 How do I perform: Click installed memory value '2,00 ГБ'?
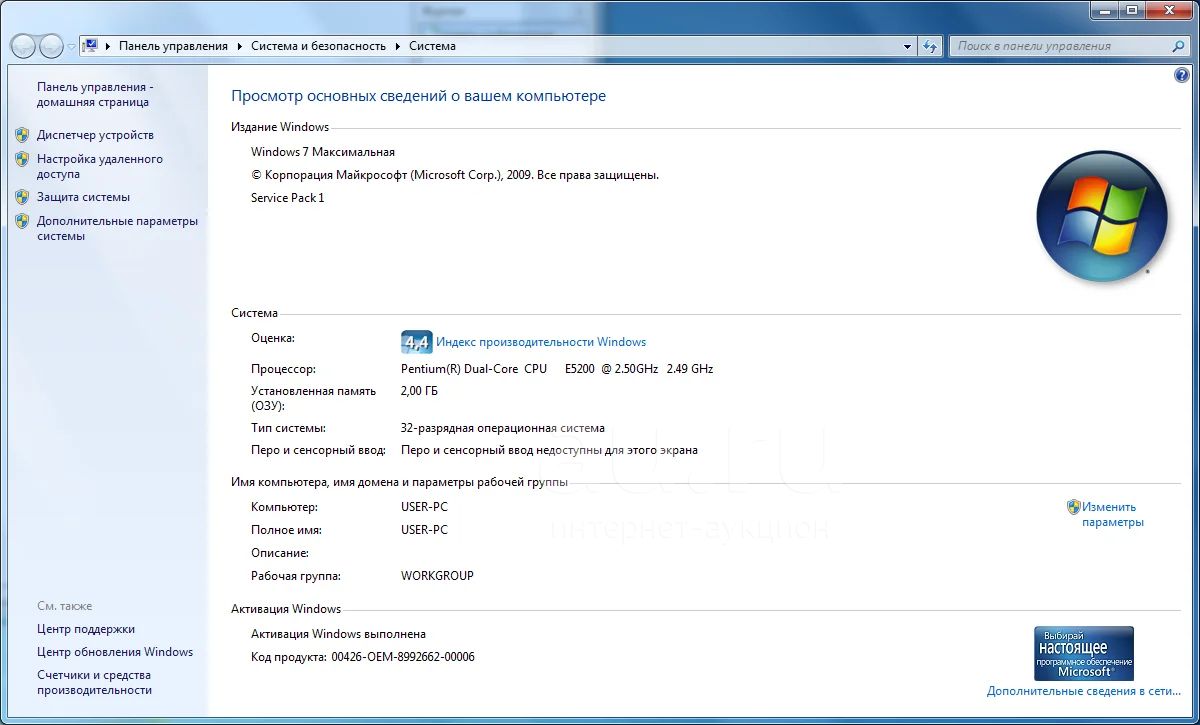(x=419, y=391)
